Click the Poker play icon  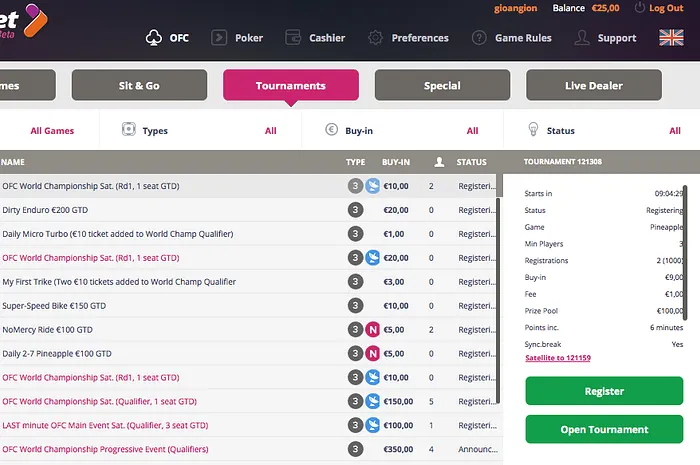click(218, 38)
